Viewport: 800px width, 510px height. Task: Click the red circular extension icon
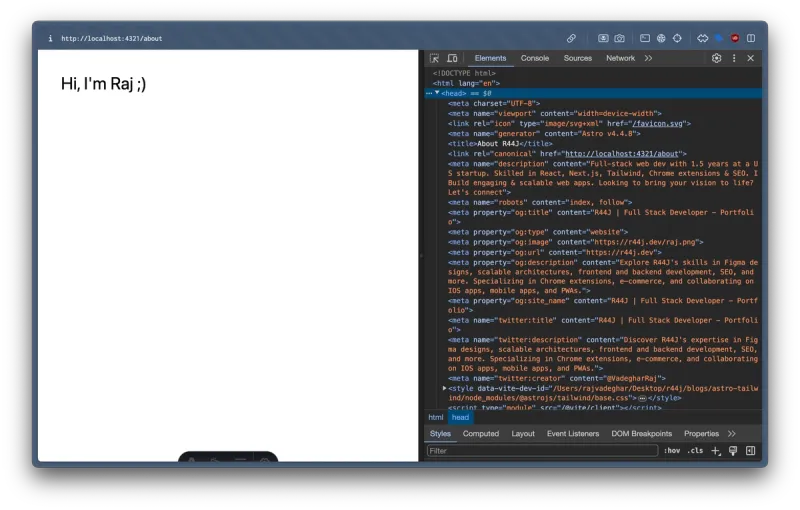[x=735, y=38]
